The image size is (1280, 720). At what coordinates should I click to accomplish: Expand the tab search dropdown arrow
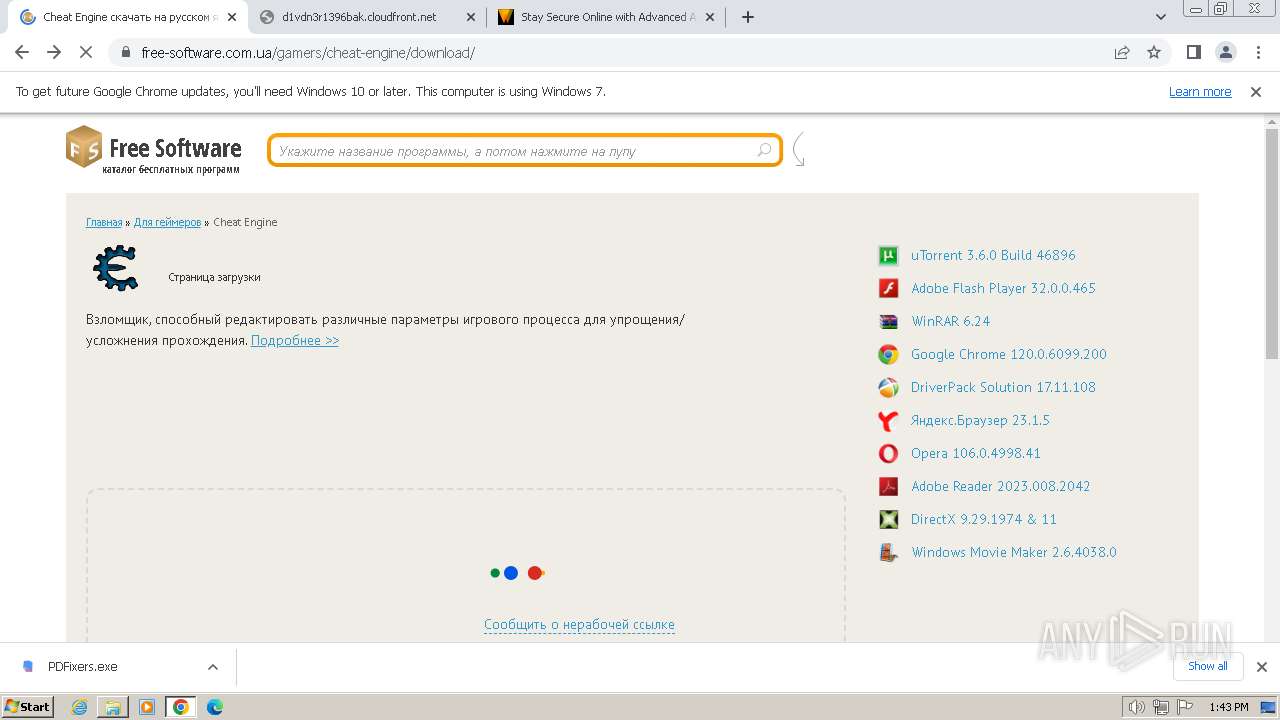(x=1161, y=17)
